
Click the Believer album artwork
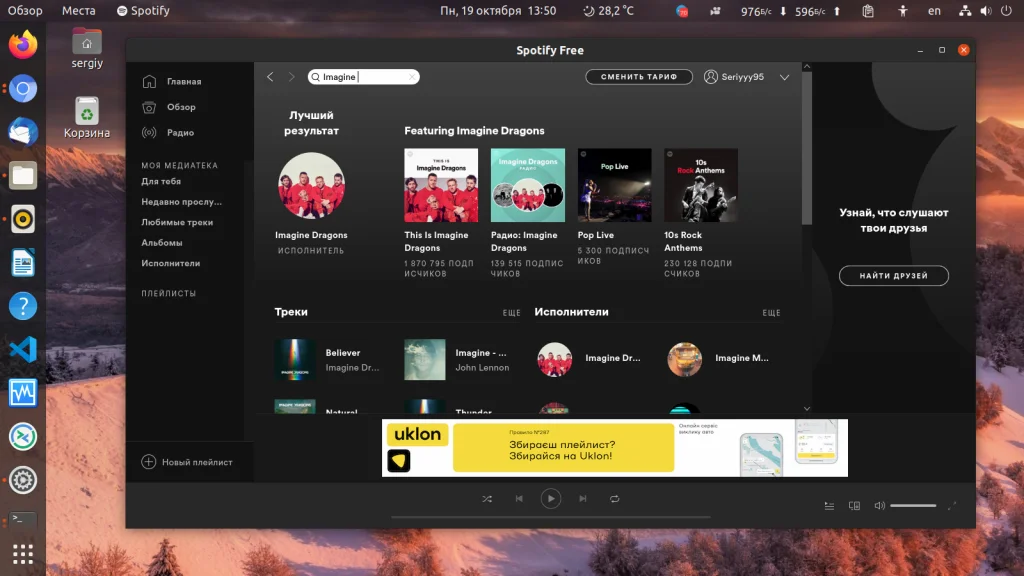point(295,359)
